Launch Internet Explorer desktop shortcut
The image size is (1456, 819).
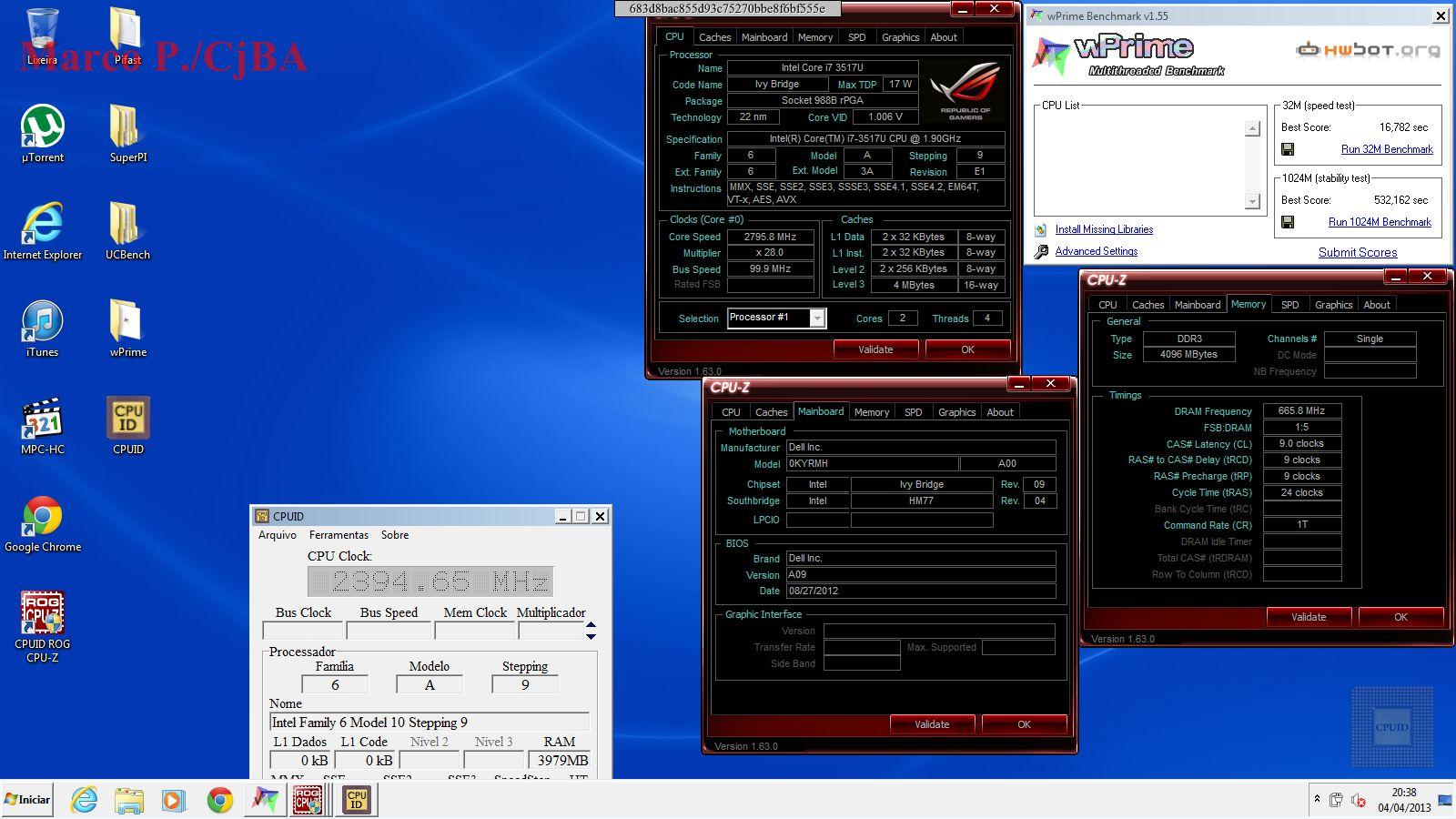click(42, 231)
